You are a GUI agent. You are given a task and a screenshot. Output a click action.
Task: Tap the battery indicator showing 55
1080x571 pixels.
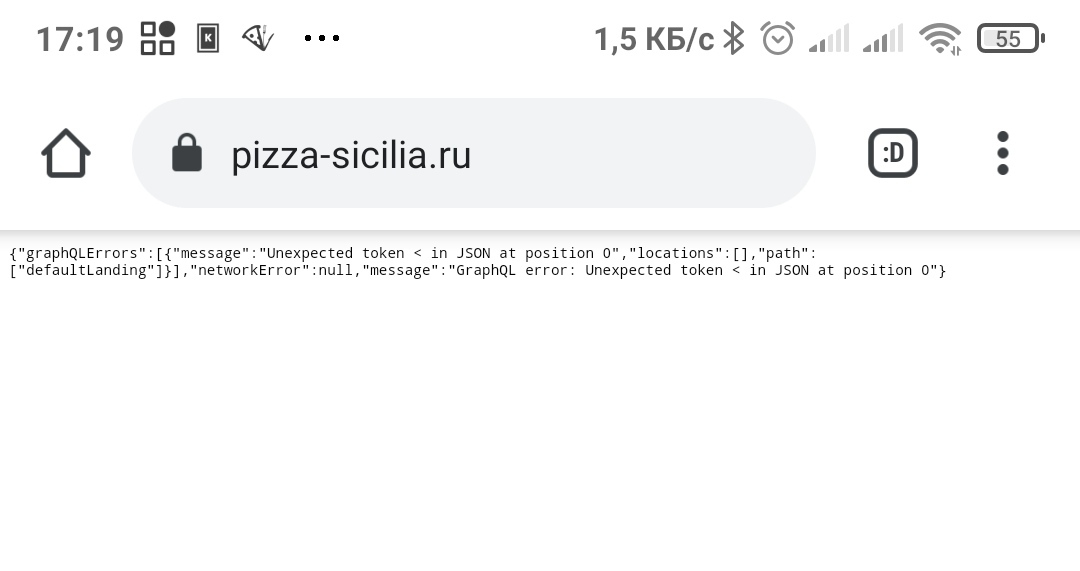[1010, 39]
